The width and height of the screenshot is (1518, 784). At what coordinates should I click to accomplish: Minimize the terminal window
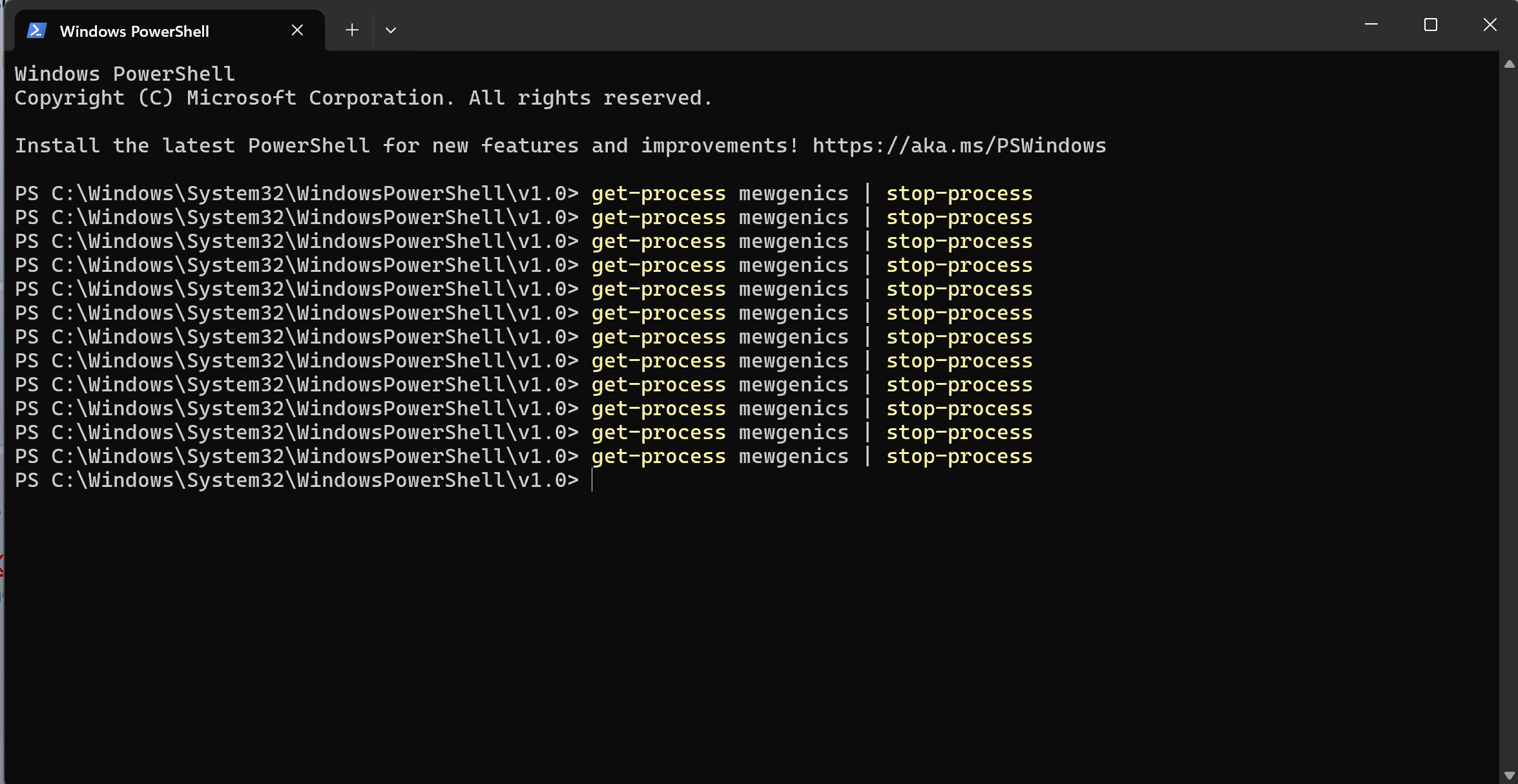tap(1371, 25)
